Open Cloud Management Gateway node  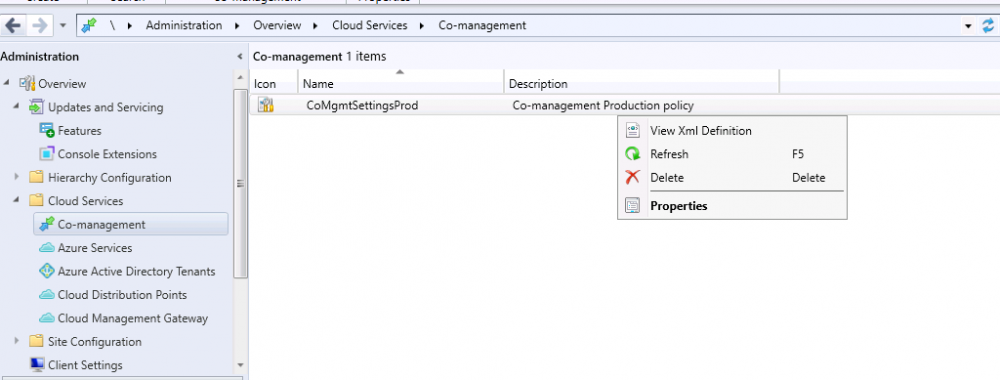coord(133,318)
